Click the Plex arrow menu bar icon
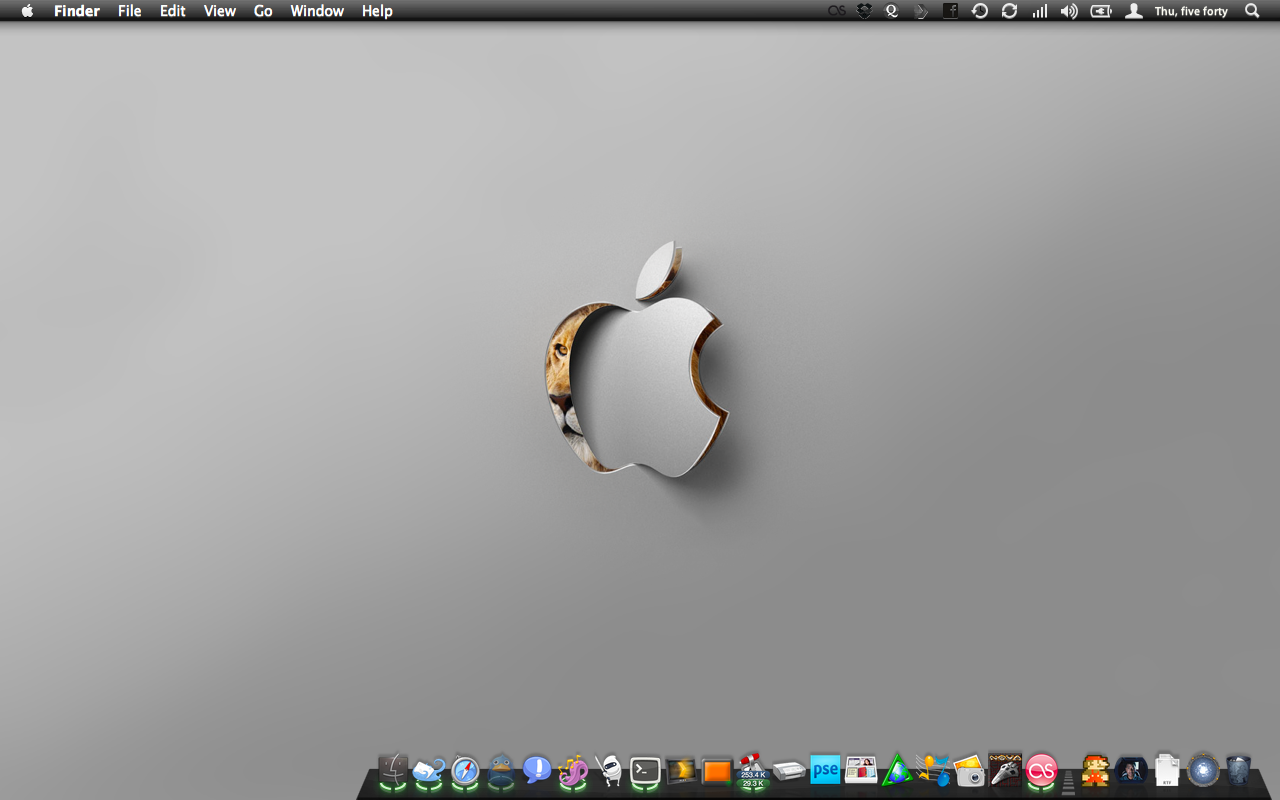This screenshot has height=800, width=1280. tap(921, 11)
